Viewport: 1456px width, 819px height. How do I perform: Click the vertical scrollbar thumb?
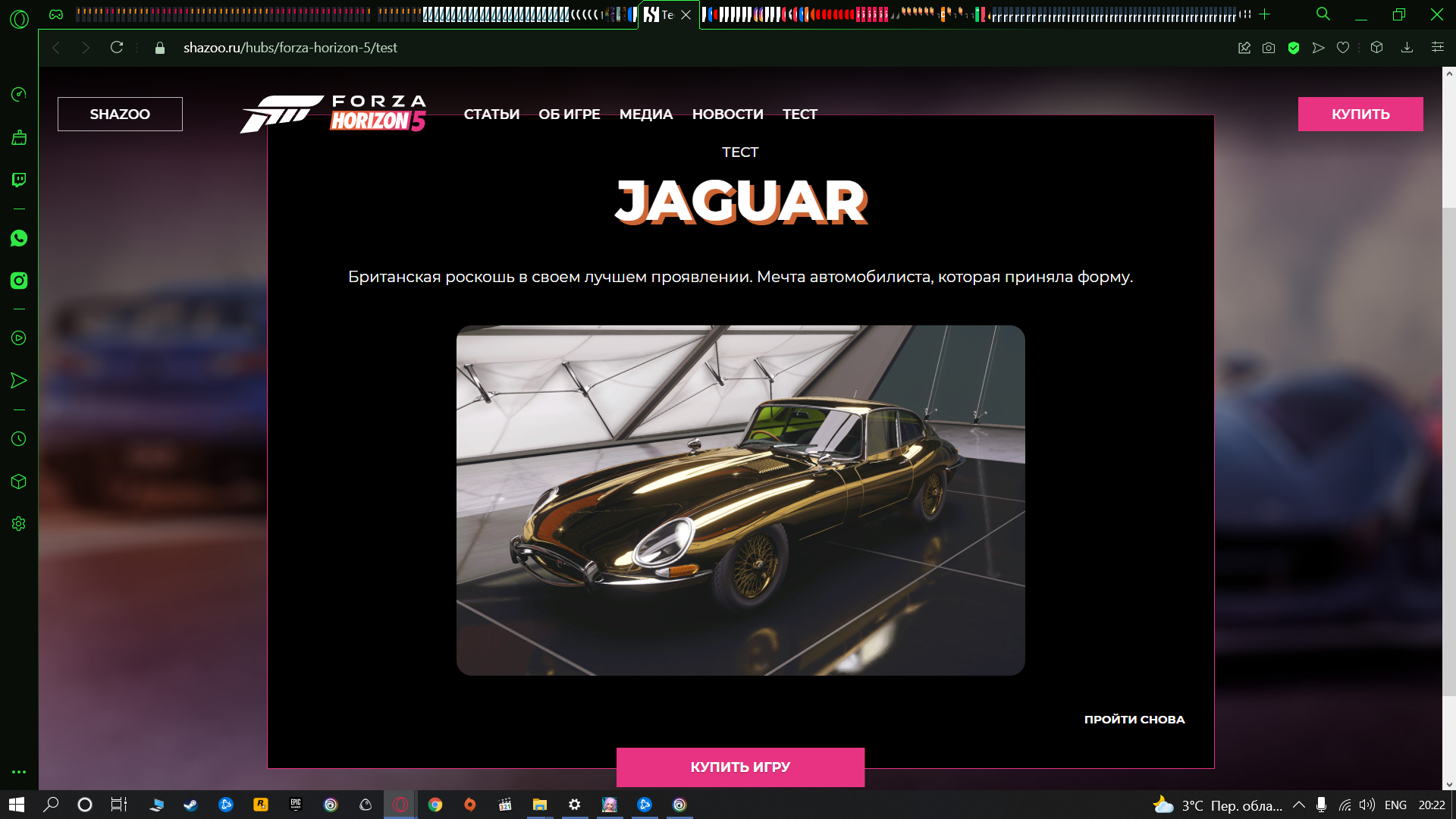point(1449,451)
